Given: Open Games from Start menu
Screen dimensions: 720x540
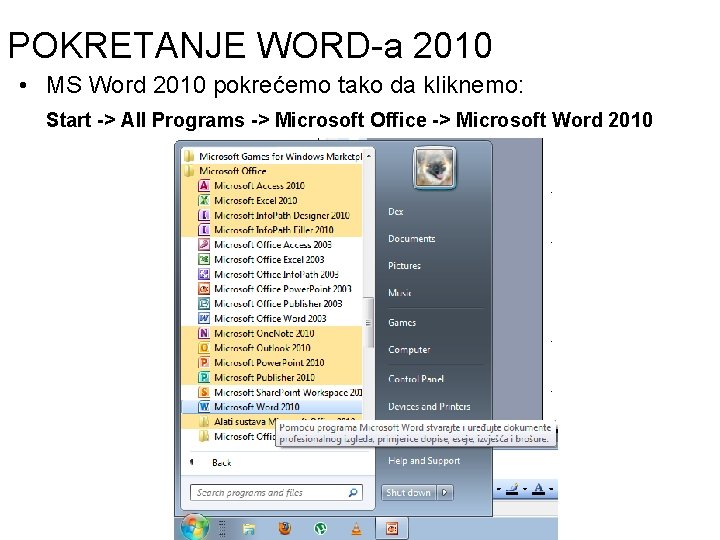Looking at the screenshot, I should pos(402,323).
